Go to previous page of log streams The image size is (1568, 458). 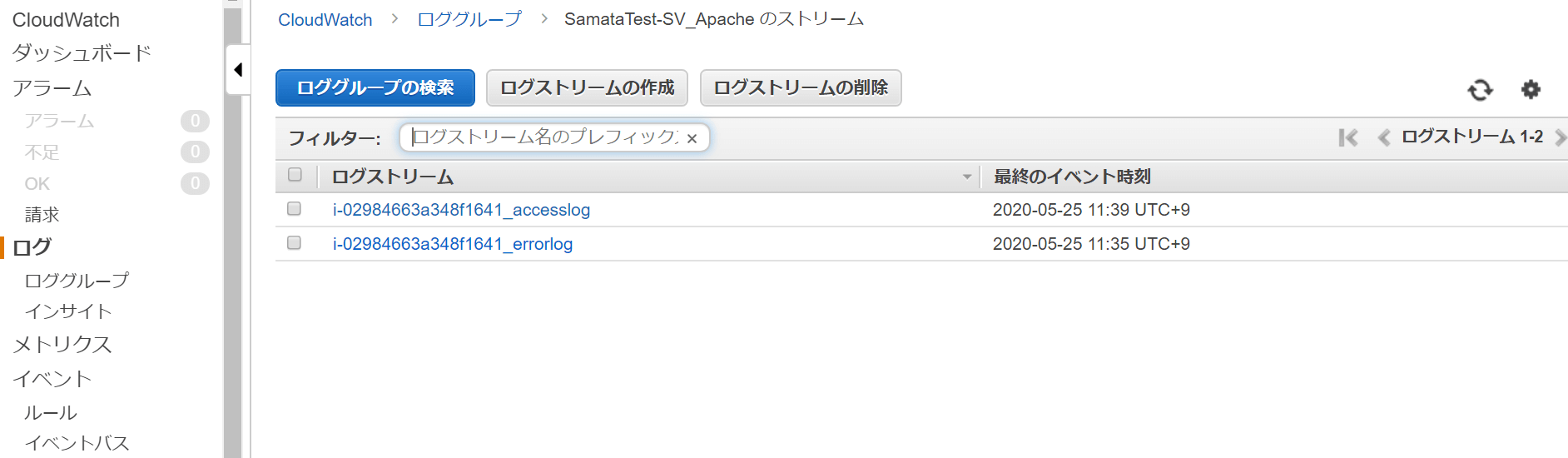[1383, 137]
